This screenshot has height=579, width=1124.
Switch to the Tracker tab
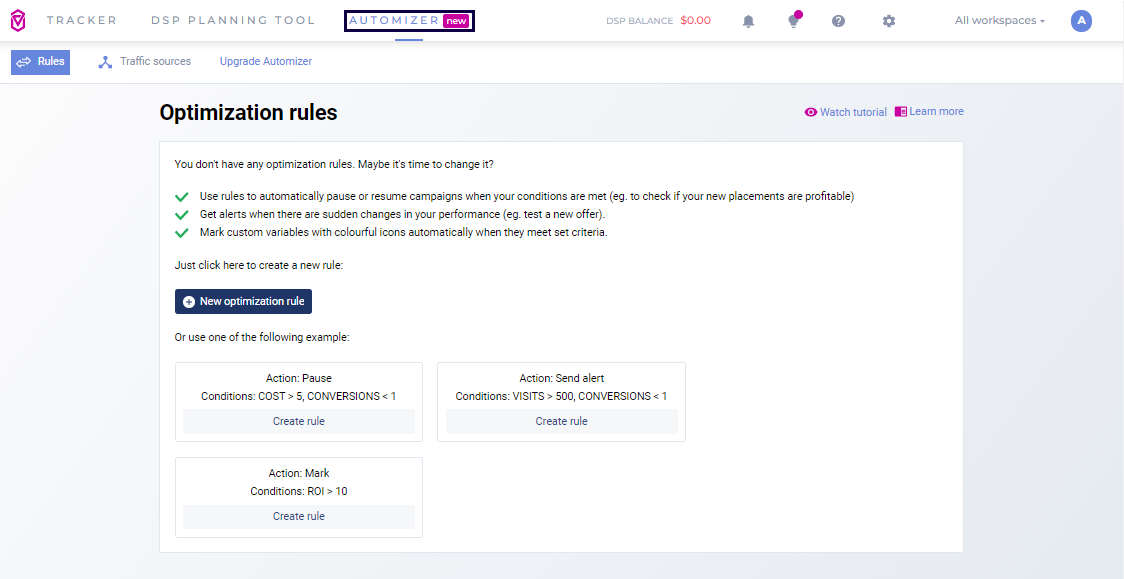coord(81,20)
